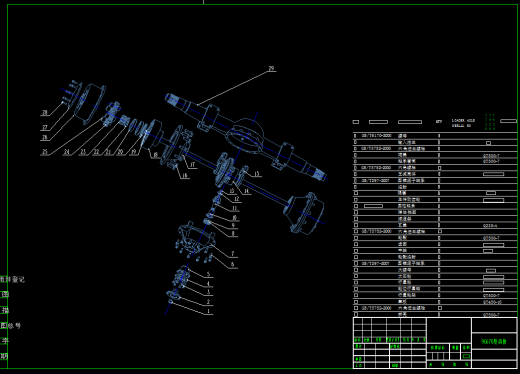Viewport: 520px width, 374px height.
Task: Select balloon number 29 above the axle housing
Action: click(x=271, y=68)
